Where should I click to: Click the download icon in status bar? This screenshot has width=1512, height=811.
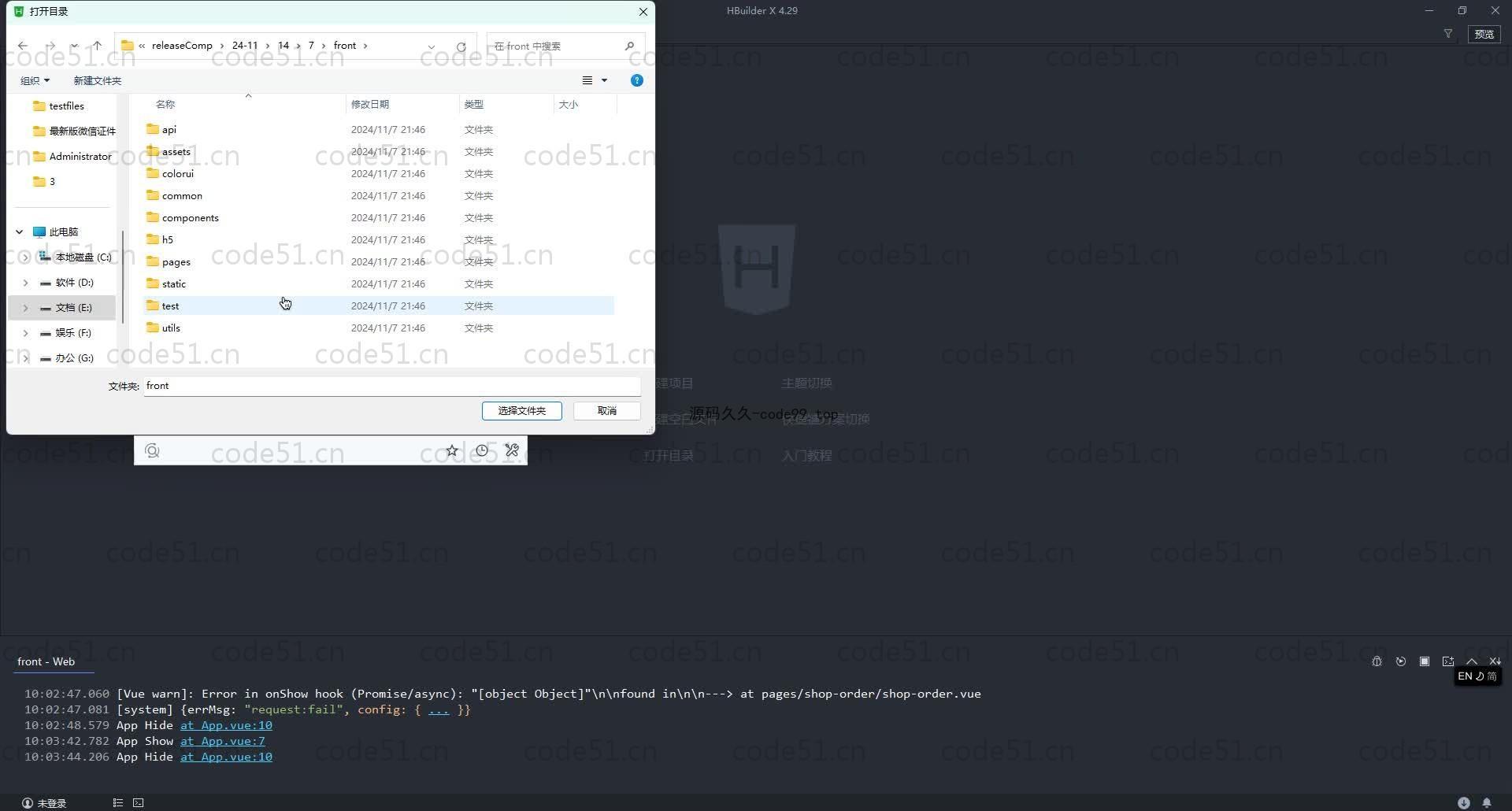pyautogui.click(x=1463, y=802)
